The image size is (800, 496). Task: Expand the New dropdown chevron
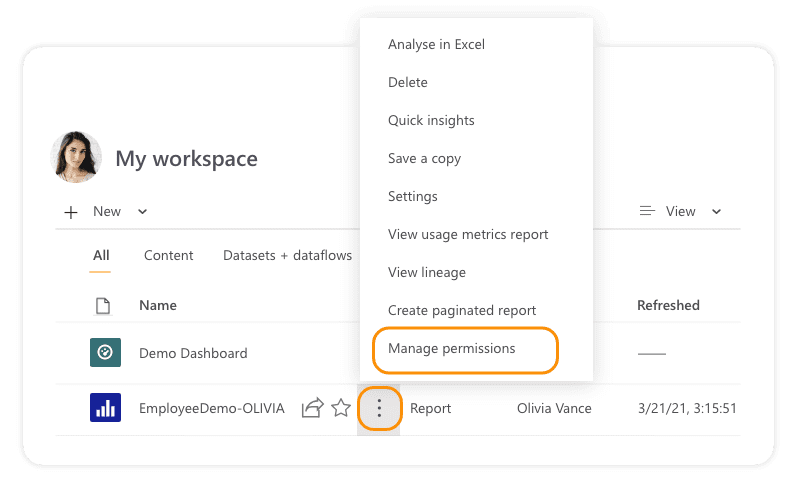pos(142,211)
